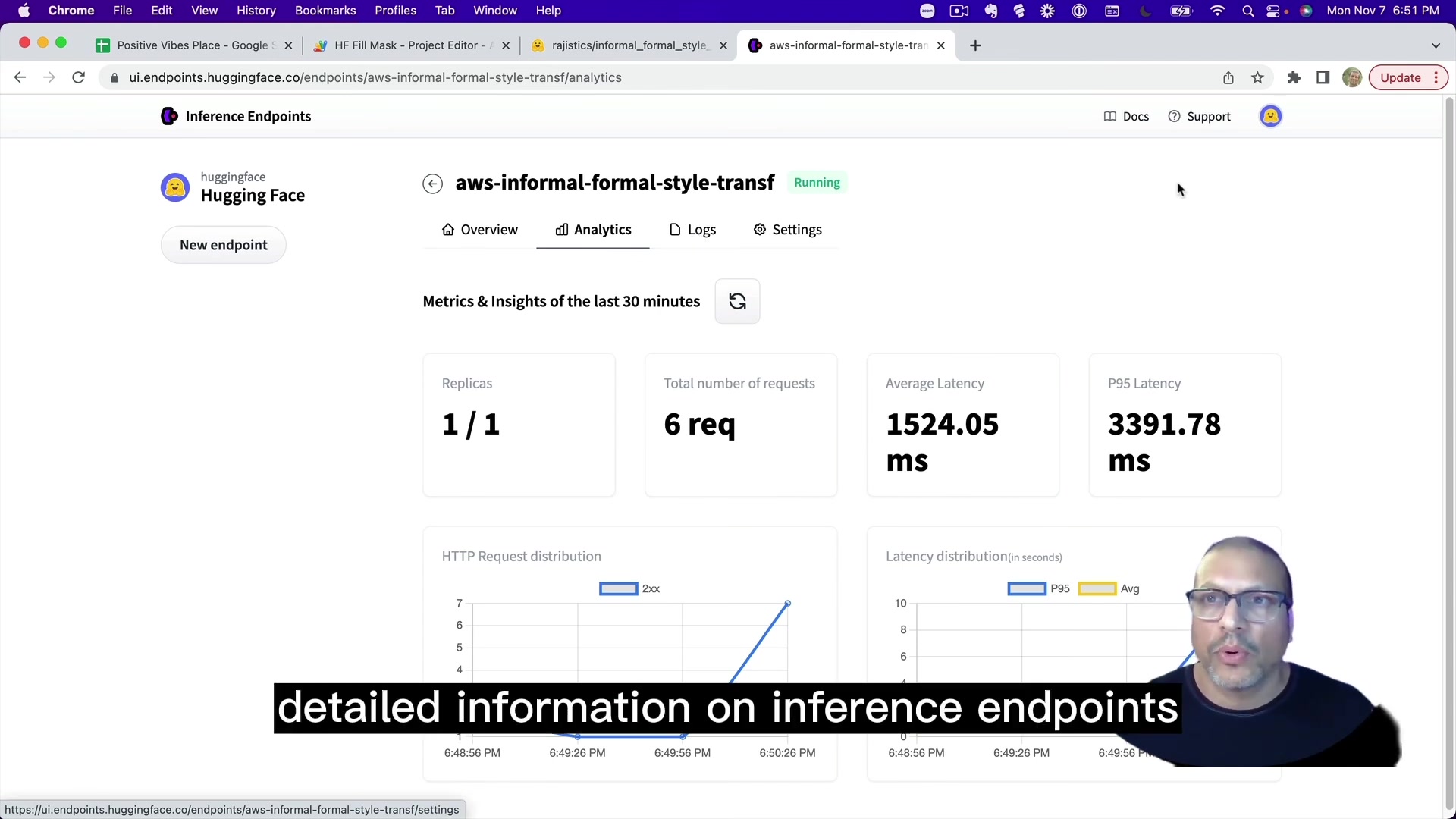
Task: Close the aws-informal-formal-style-transf tab
Action: [941, 45]
